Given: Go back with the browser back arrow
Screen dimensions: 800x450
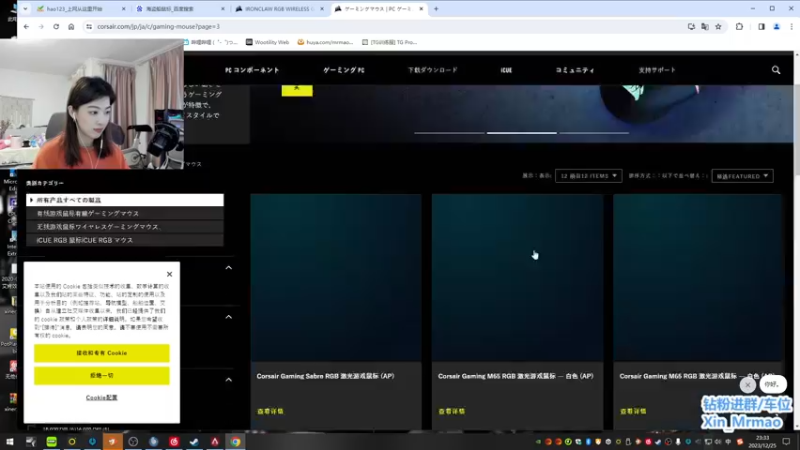Looking at the screenshot, I should point(27,27).
